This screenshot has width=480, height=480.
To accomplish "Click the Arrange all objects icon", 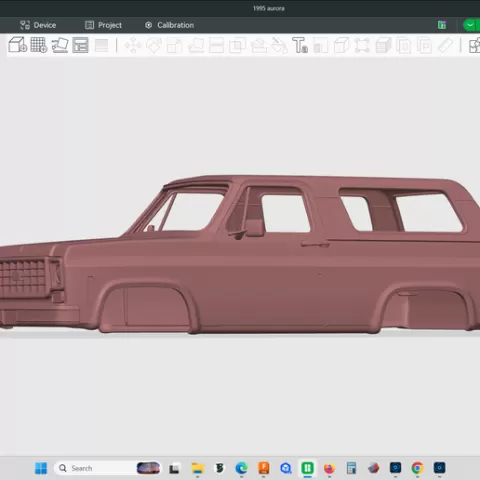I will pyautogui.click(x=80, y=45).
